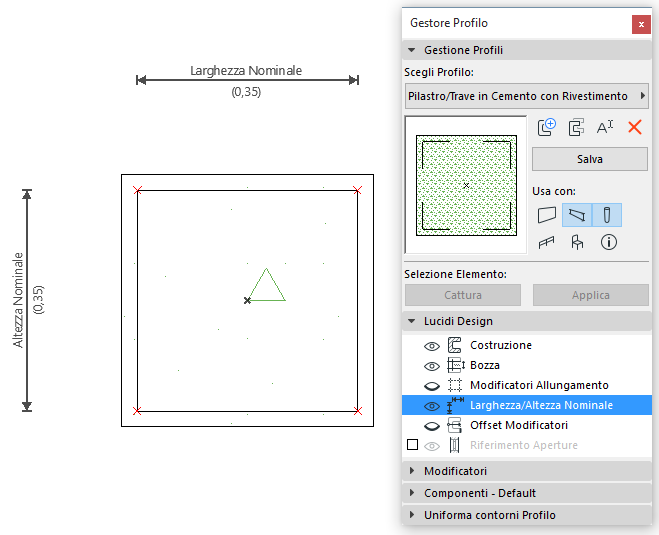Click the top-left red hotspot marker
The height and width of the screenshot is (535, 659).
click(x=137, y=190)
